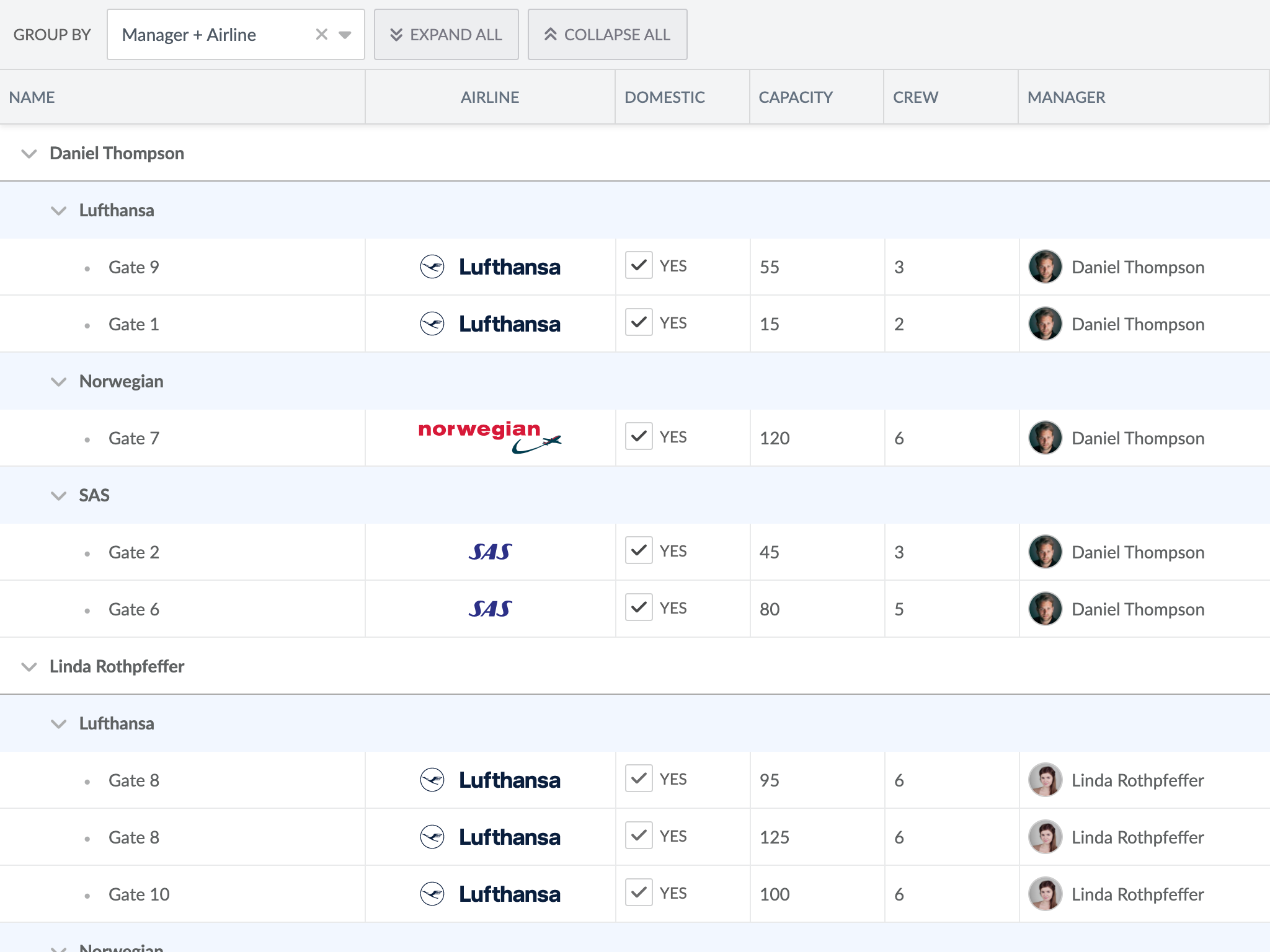Click Daniel Thompson avatar in Gate 1 row
The width and height of the screenshot is (1270, 952).
pyautogui.click(x=1045, y=324)
